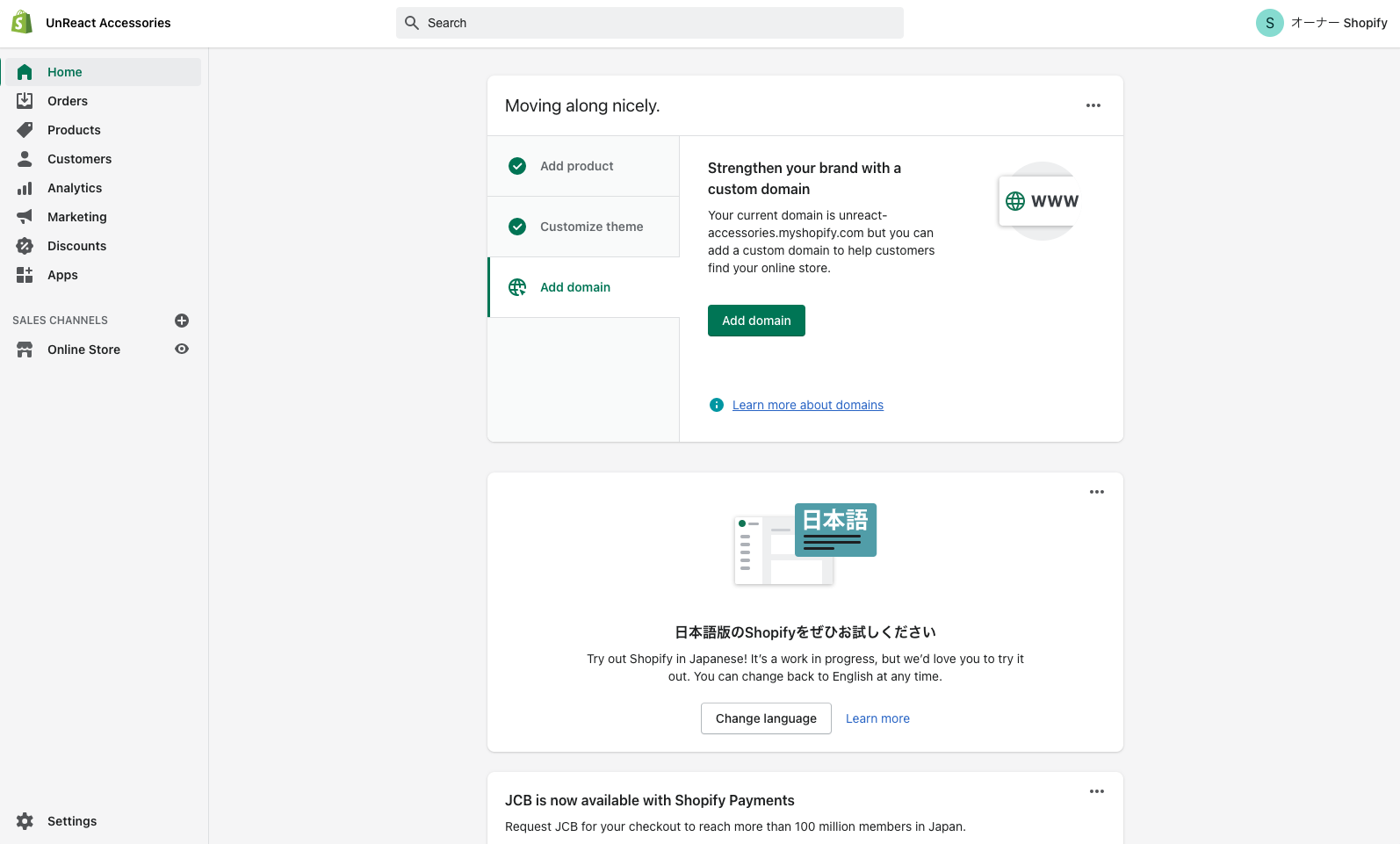This screenshot has height=844, width=1400.
Task: Click the Marketing megaphone icon
Action: pos(25,217)
